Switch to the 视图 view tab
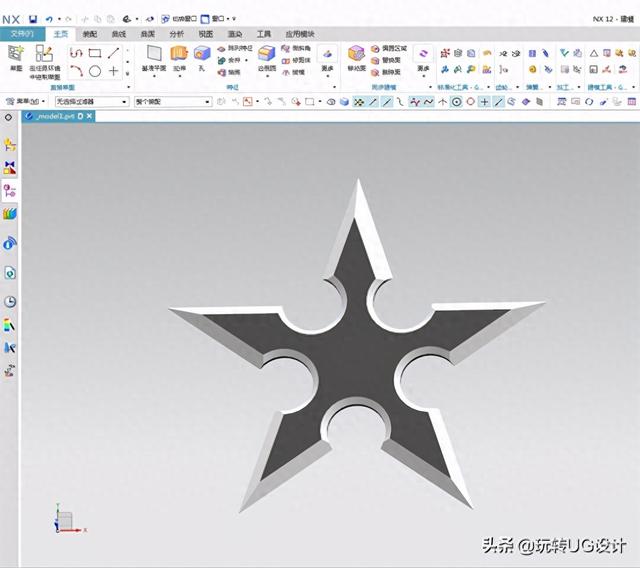This screenshot has height=568, width=640. click(205, 34)
